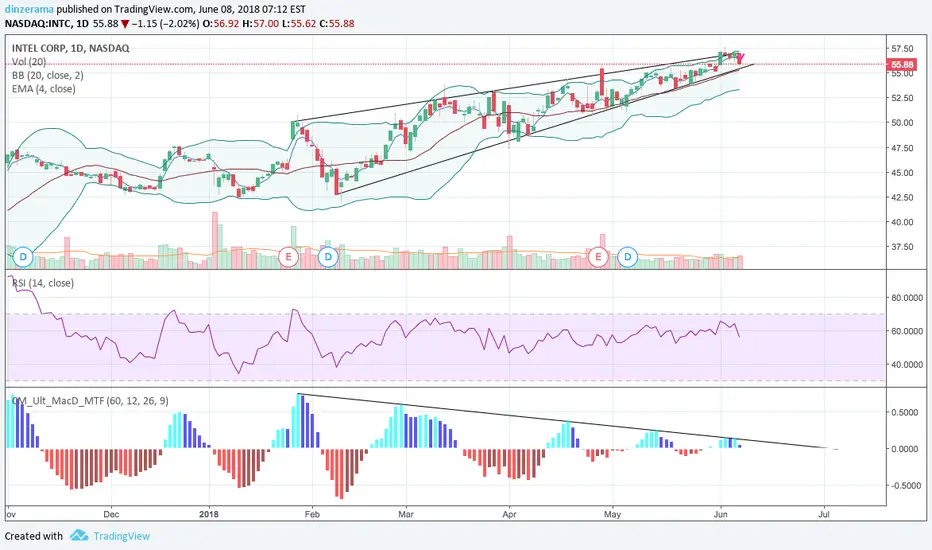This screenshot has height=550, width=932.
Task: Click the EMA (4, close) indicator label
Action: pyautogui.click(x=43, y=89)
